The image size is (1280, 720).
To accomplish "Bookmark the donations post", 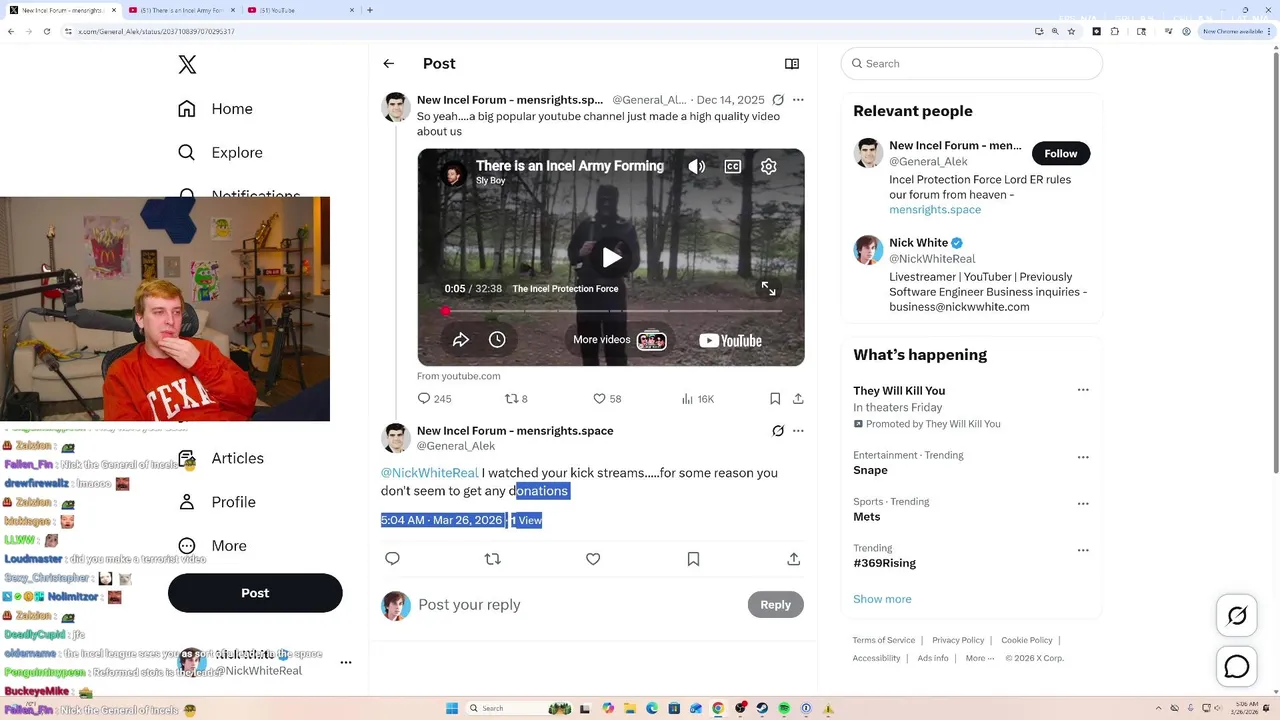I will 693,559.
